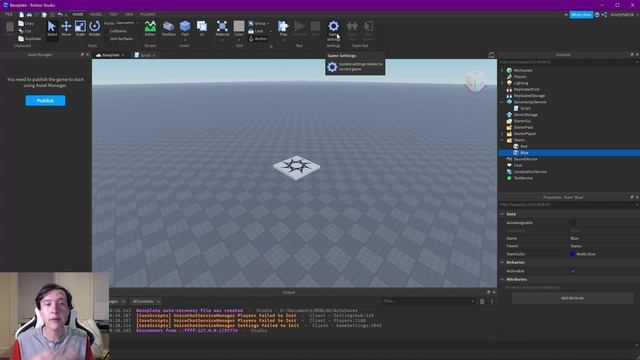Open the UI insert tool
Image resolution: width=640 pixels, height=360 pixels.
(x=202, y=29)
